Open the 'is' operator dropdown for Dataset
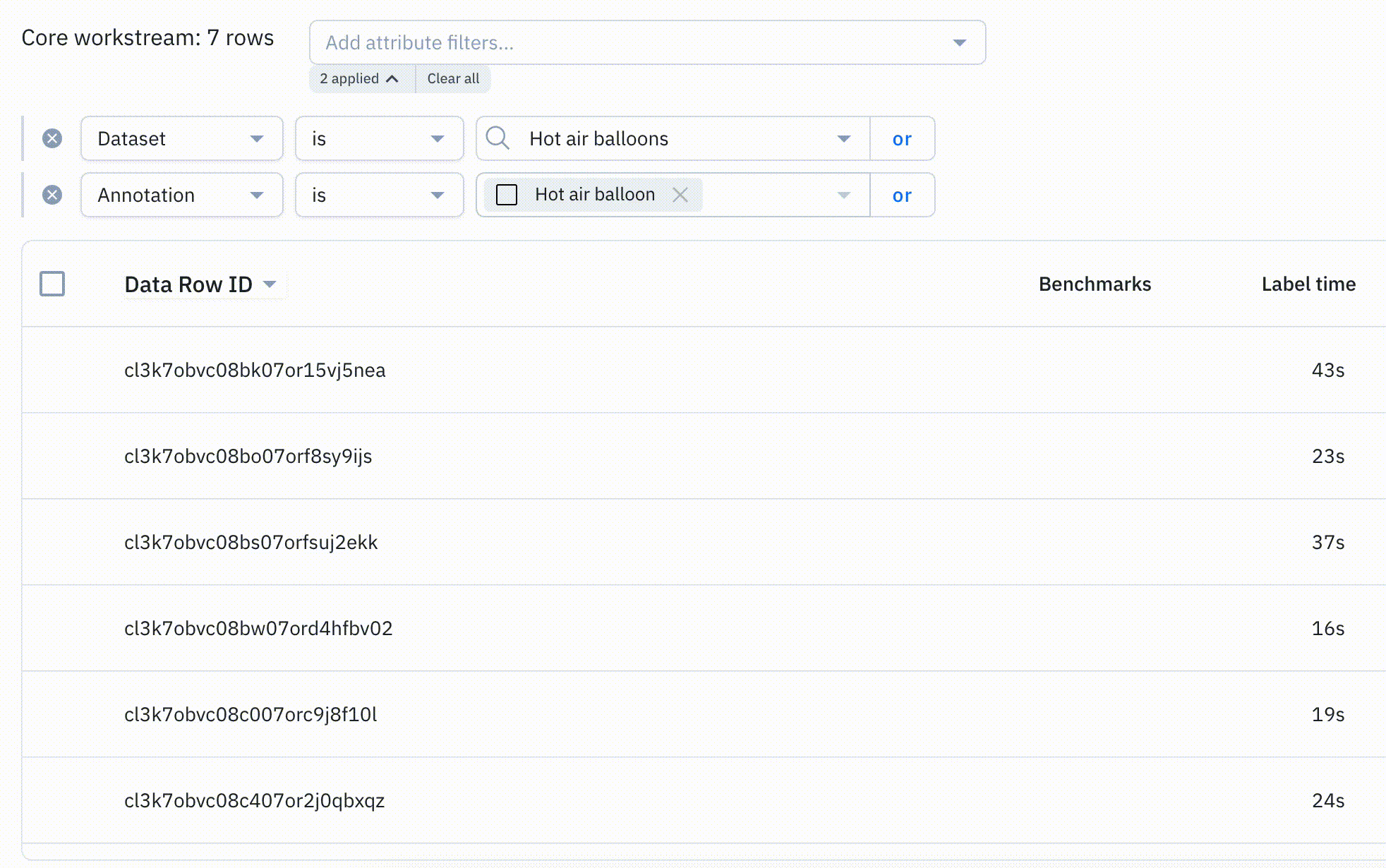This screenshot has width=1386, height=868. 380,138
